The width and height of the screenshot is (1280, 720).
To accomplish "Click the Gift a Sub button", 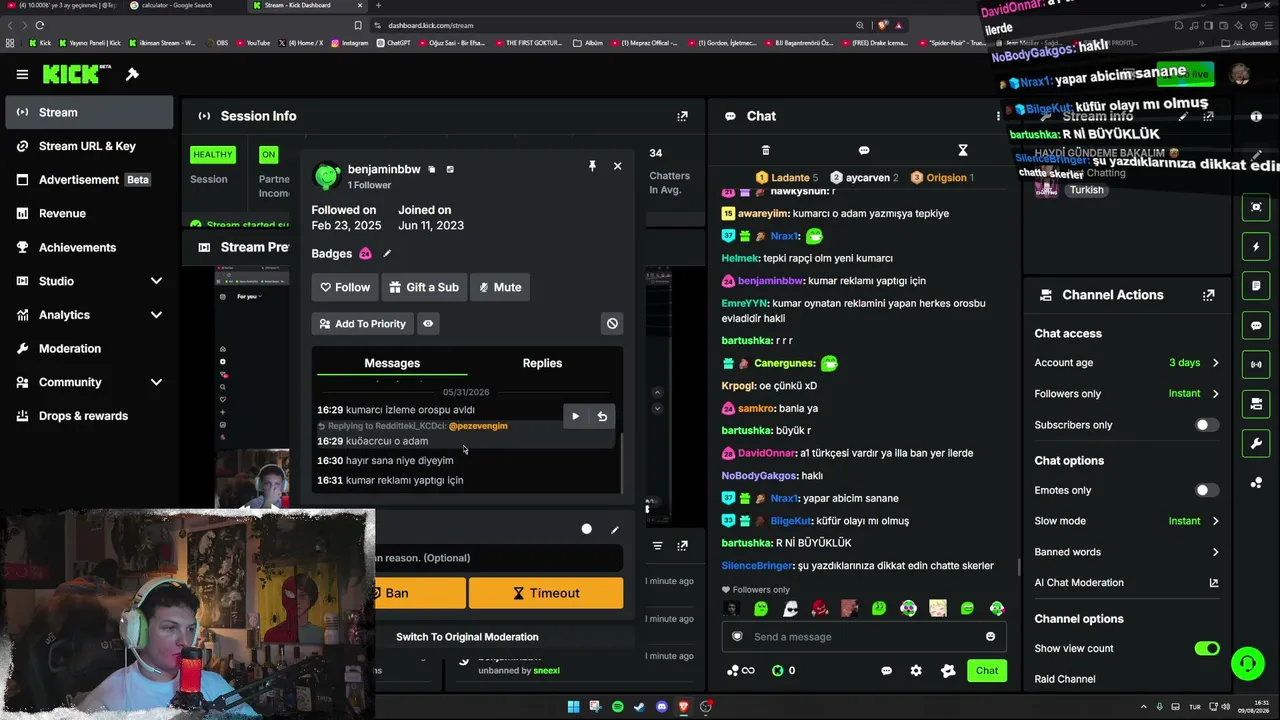I will coord(424,287).
